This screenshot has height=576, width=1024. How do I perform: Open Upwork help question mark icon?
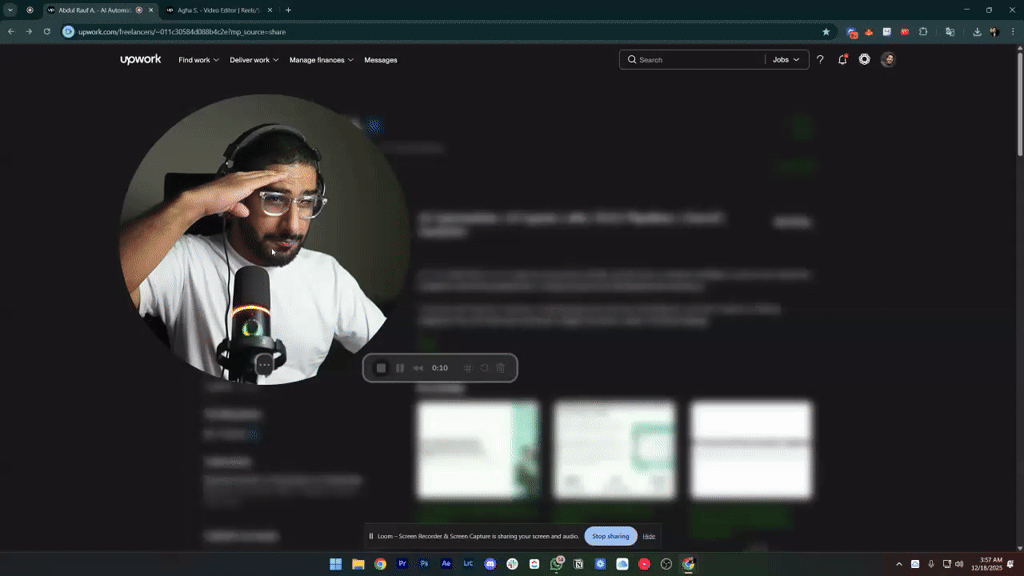pyautogui.click(x=820, y=59)
